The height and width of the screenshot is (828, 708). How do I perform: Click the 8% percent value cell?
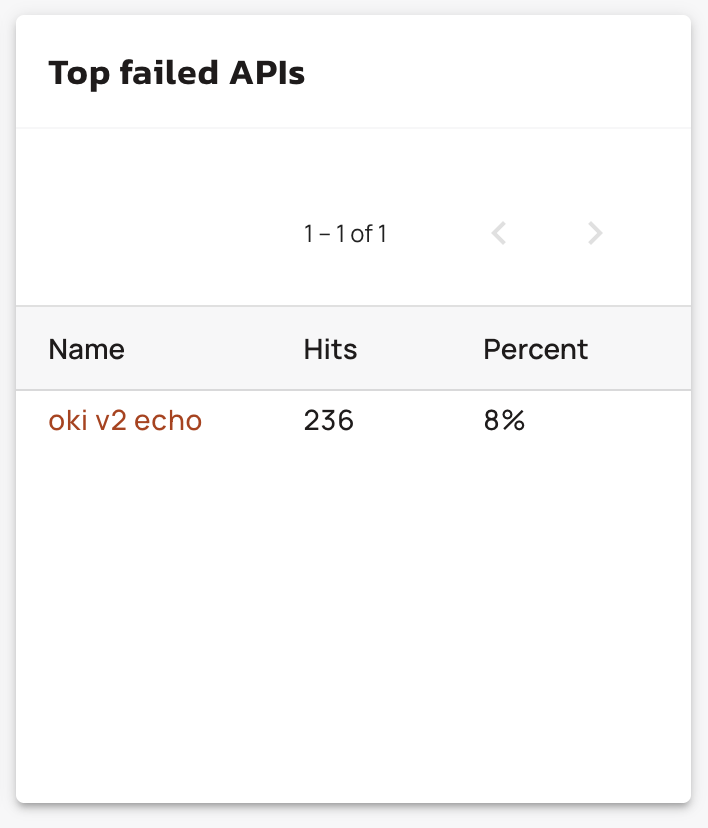(504, 421)
